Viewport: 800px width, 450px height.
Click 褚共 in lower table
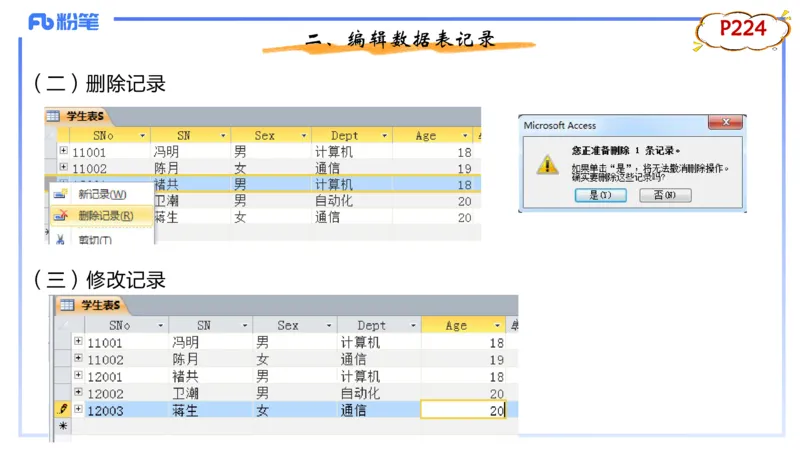pos(185,377)
